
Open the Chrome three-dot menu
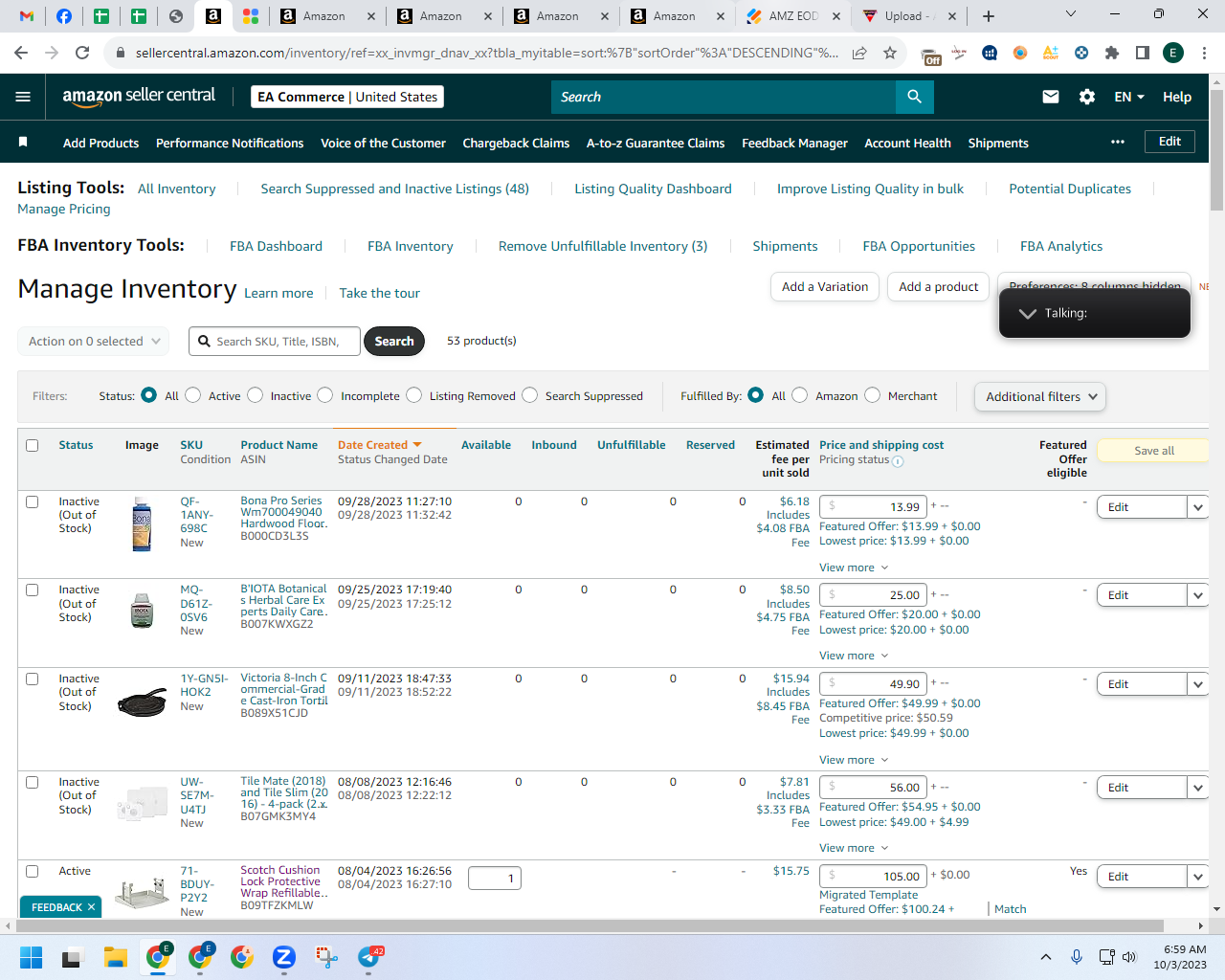(1204, 53)
